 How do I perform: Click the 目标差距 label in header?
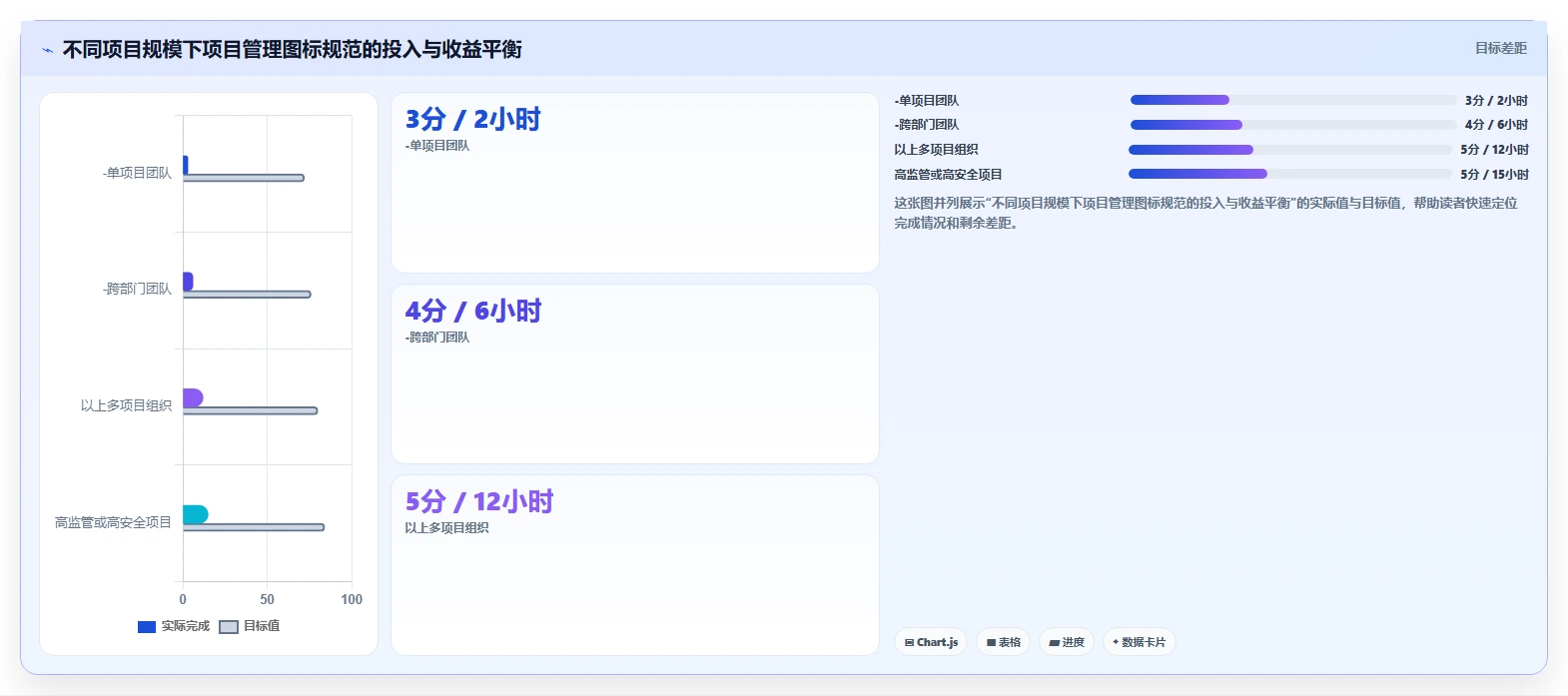pos(1501,48)
